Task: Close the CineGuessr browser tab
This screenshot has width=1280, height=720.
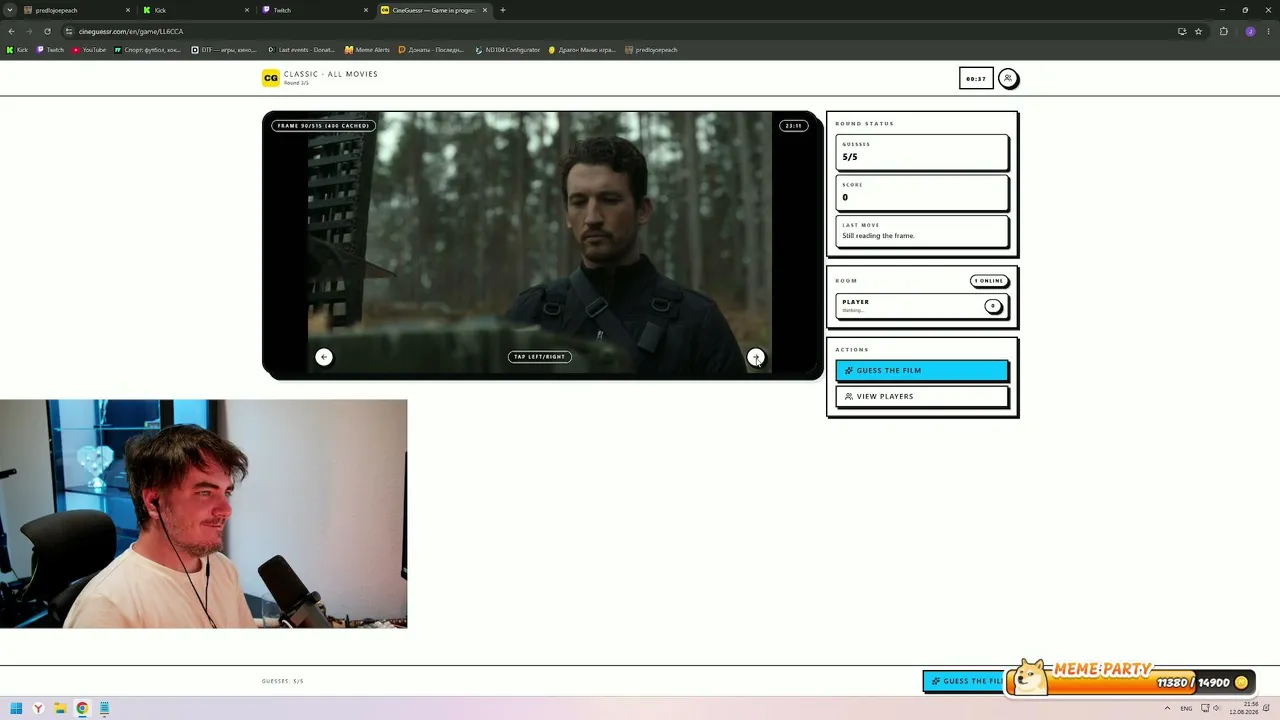Action: click(x=485, y=10)
